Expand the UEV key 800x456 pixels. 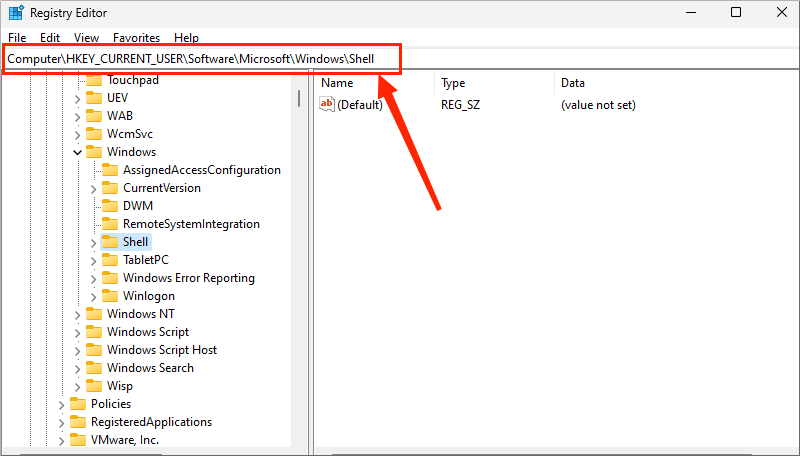tap(77, 98)
